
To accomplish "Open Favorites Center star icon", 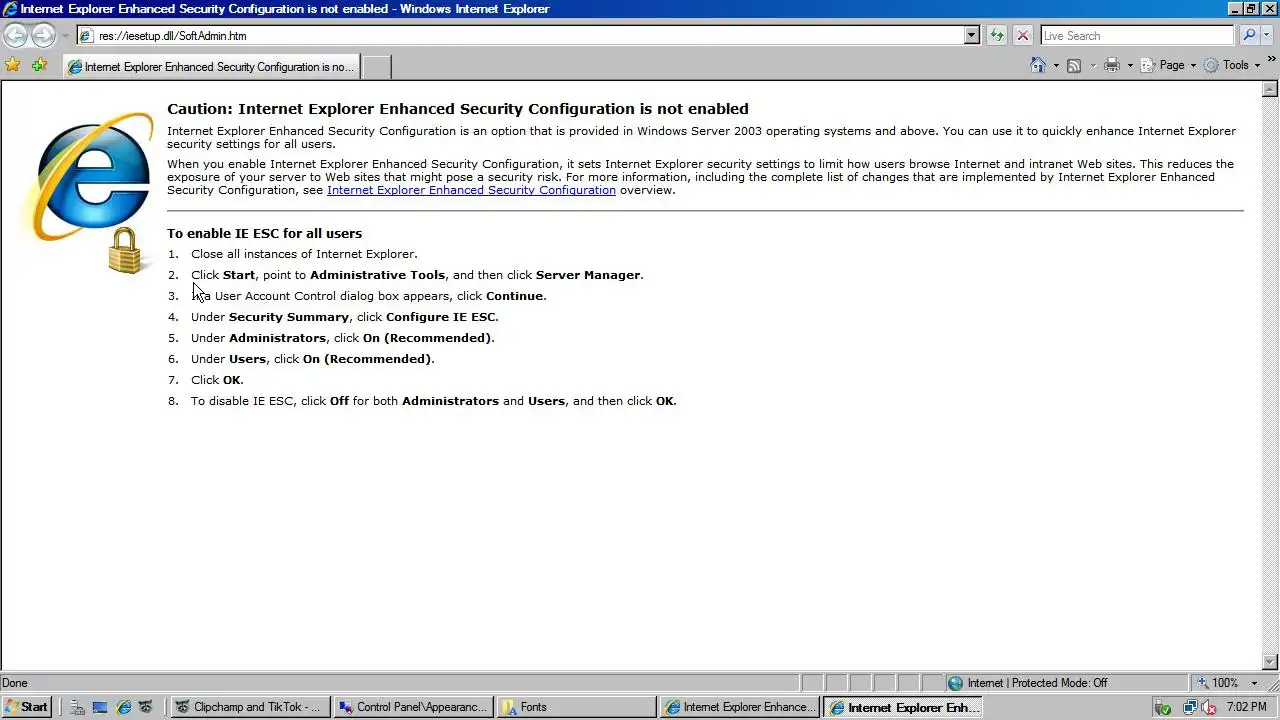I will pyautogui.click(x=13, y=65).
